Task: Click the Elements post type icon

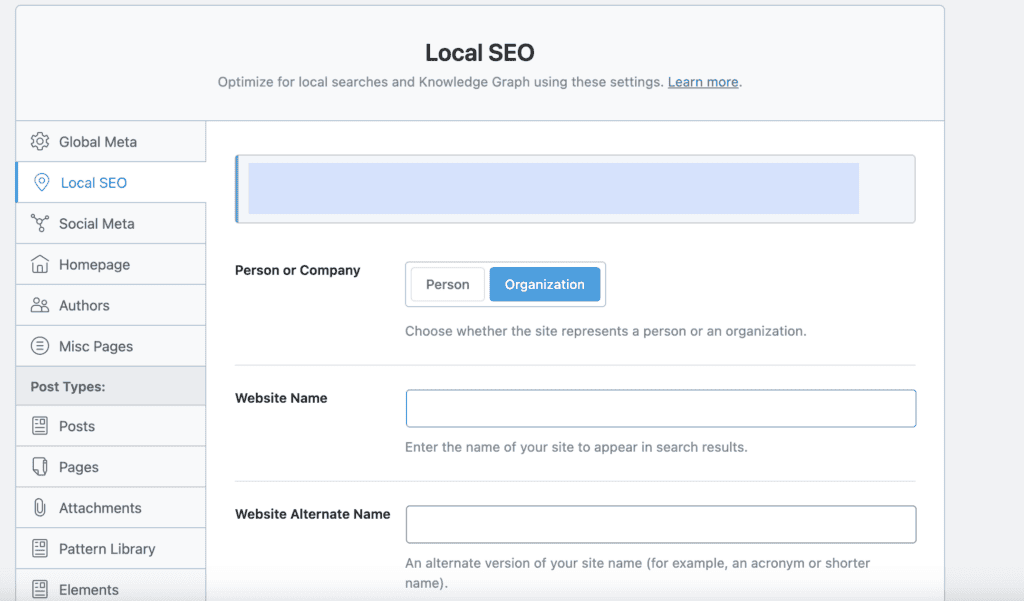Action: click(x=40, y=589)
